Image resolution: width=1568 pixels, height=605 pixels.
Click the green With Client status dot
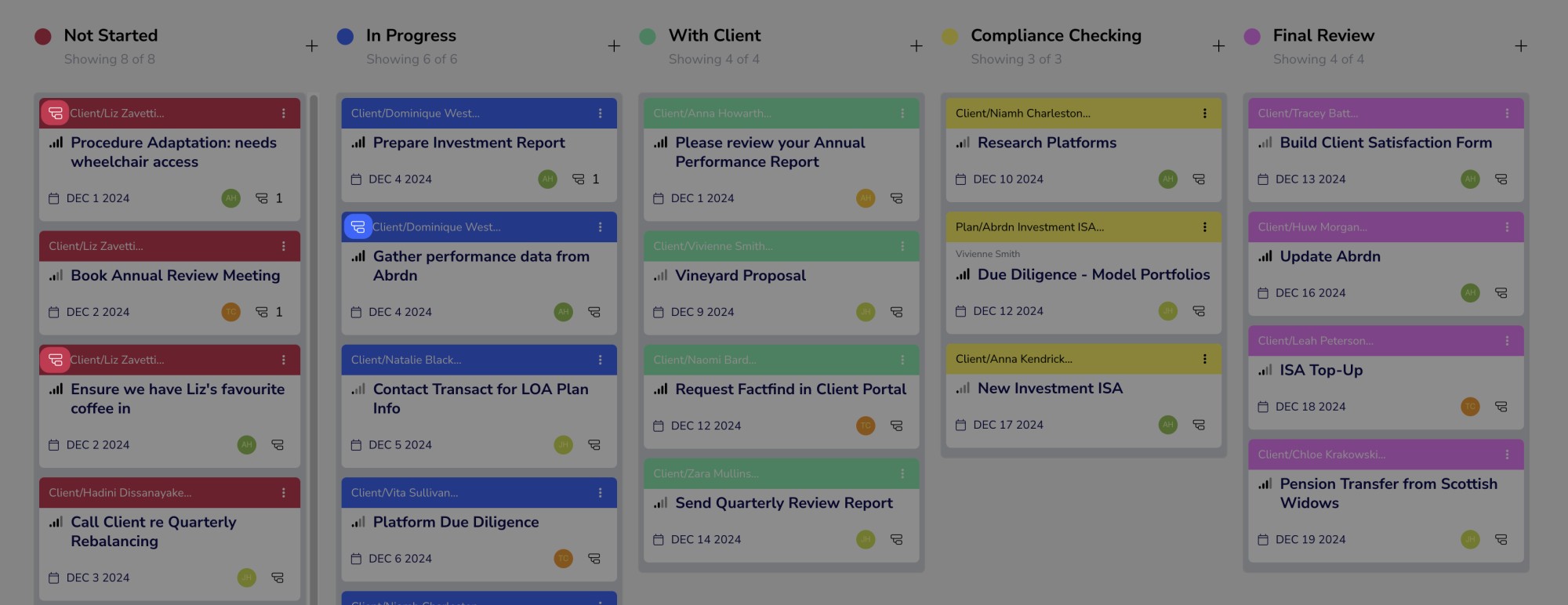coord(648,37)
